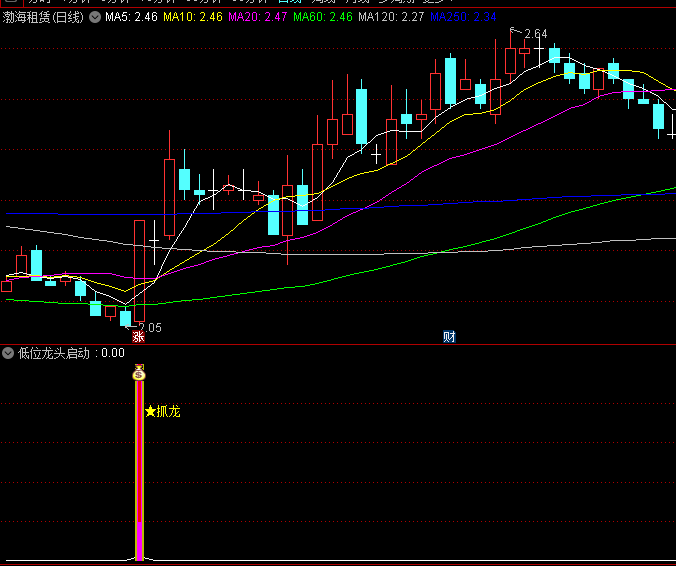Click the red 涨 marker icon
This screenshot has height=566, width=676.
(138, 337)
